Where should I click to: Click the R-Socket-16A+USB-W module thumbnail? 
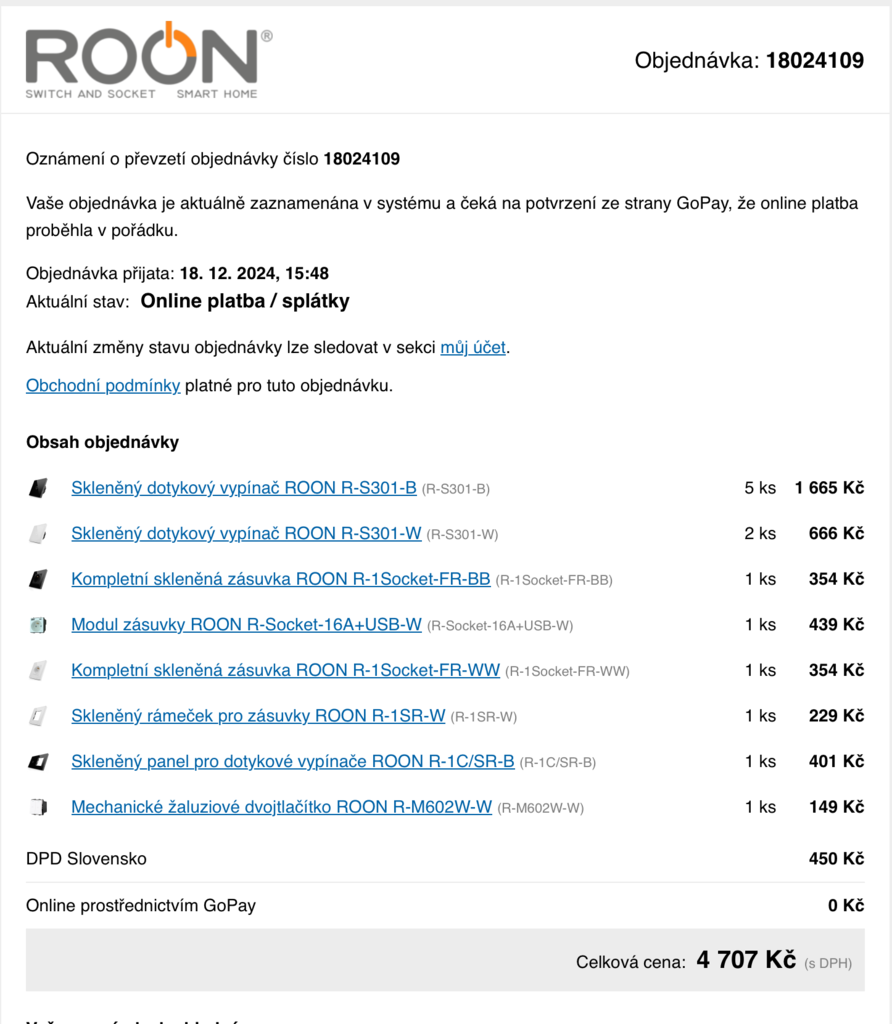(39, 625)
